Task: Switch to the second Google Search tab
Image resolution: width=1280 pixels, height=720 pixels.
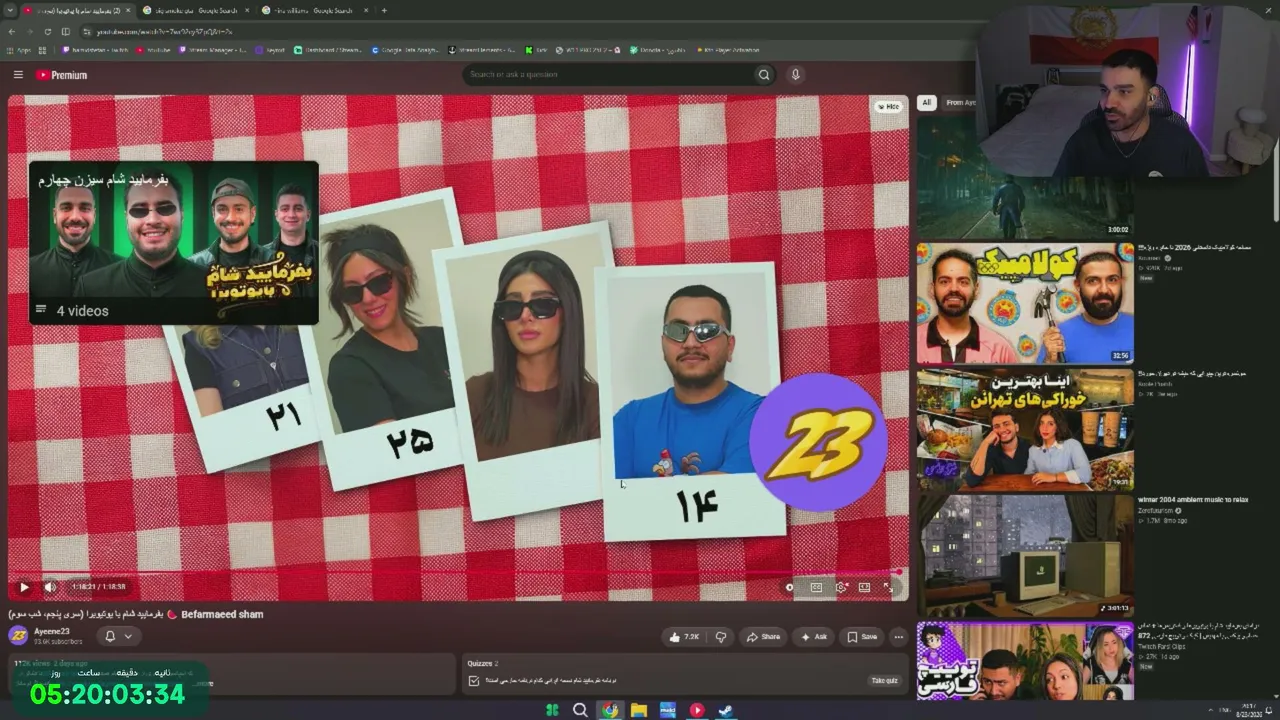Action: (314, 10)
